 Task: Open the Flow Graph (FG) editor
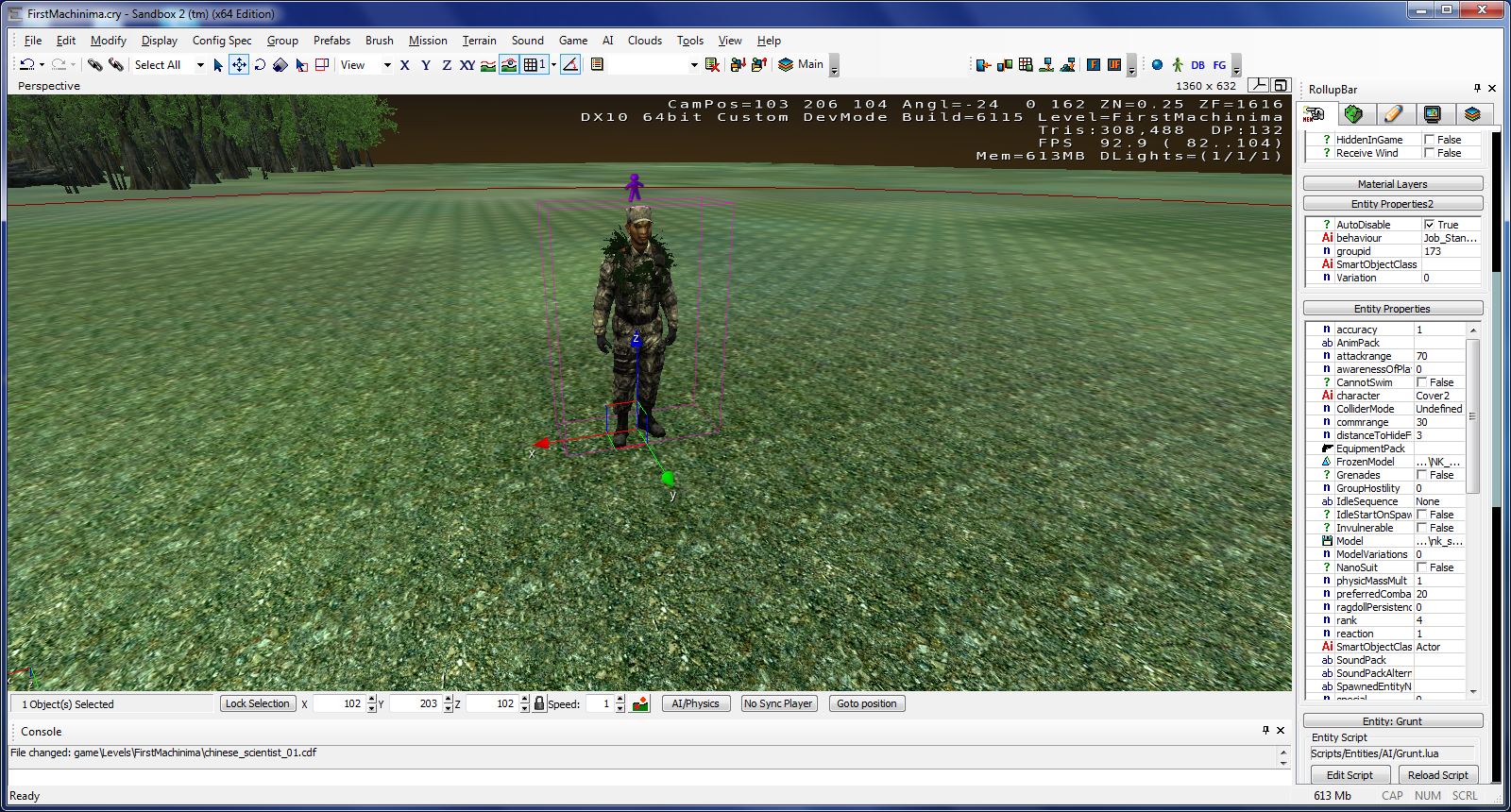tap(1219, 65)
